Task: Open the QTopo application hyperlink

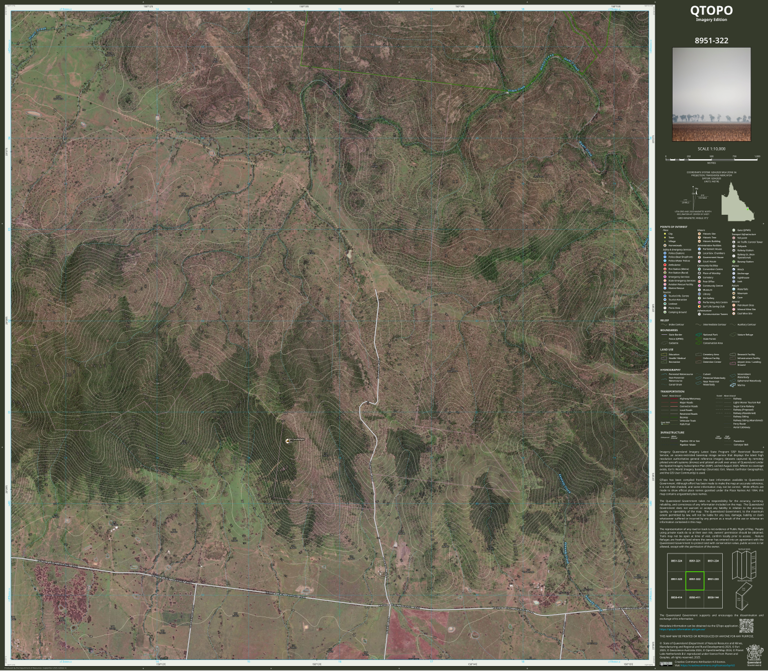Action: (682, 629)
